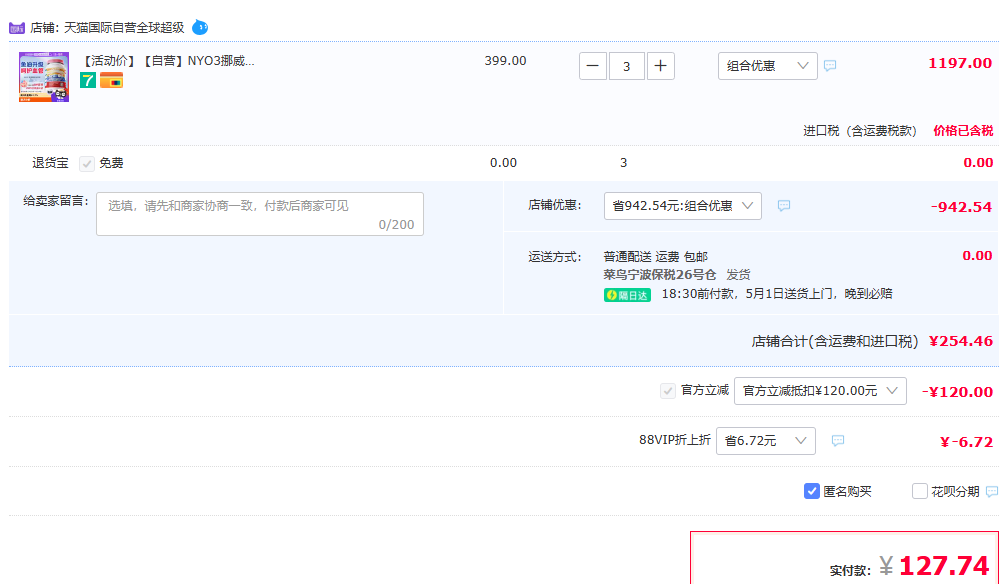Click the red 价格已含税 text
This screenshot has width=1002, height=584.
(963, 130)
